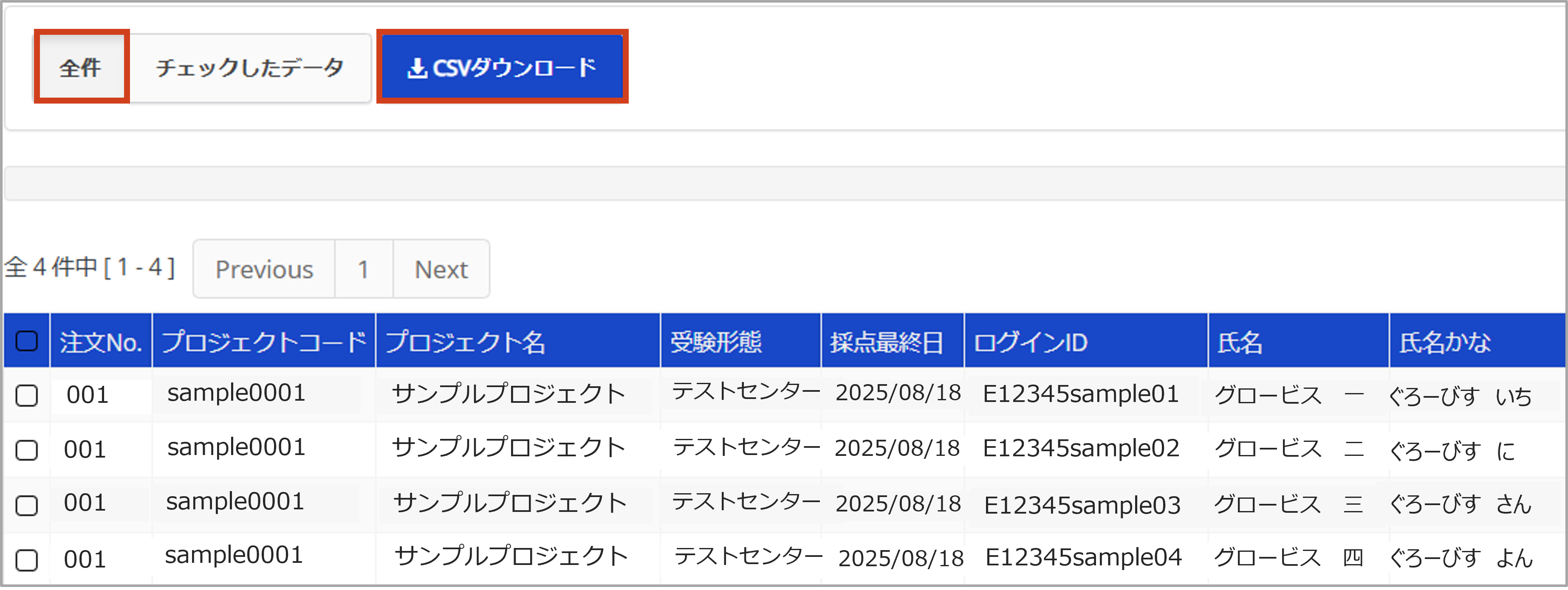The width and height of the screenshot is (1568, 590).
Task: Click the name グロービス 一
Action: [1289, 396]
